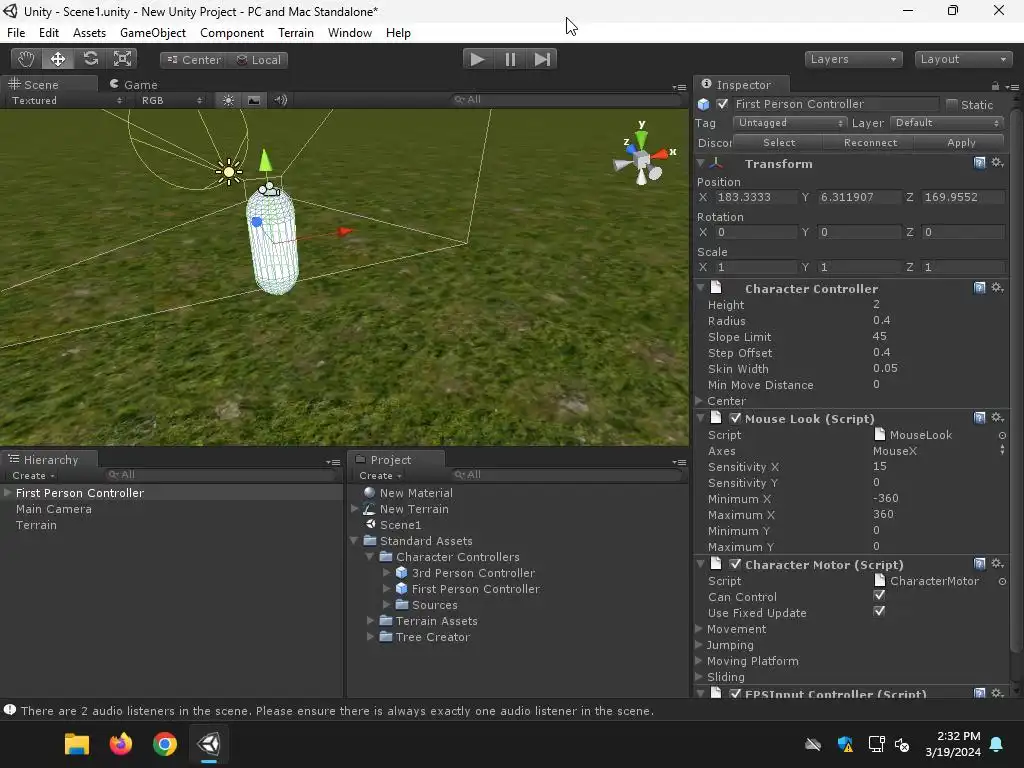Toggle scene audio speaker icon
Viewport: 1024px width, 768px height.
tap(281, 101)
